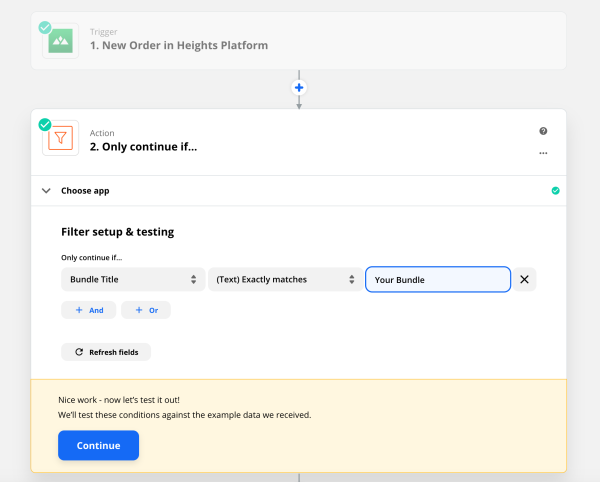Click the green checkmark on the filter step
This screenshot has width=600, height=482.
[x=45, y=125]
